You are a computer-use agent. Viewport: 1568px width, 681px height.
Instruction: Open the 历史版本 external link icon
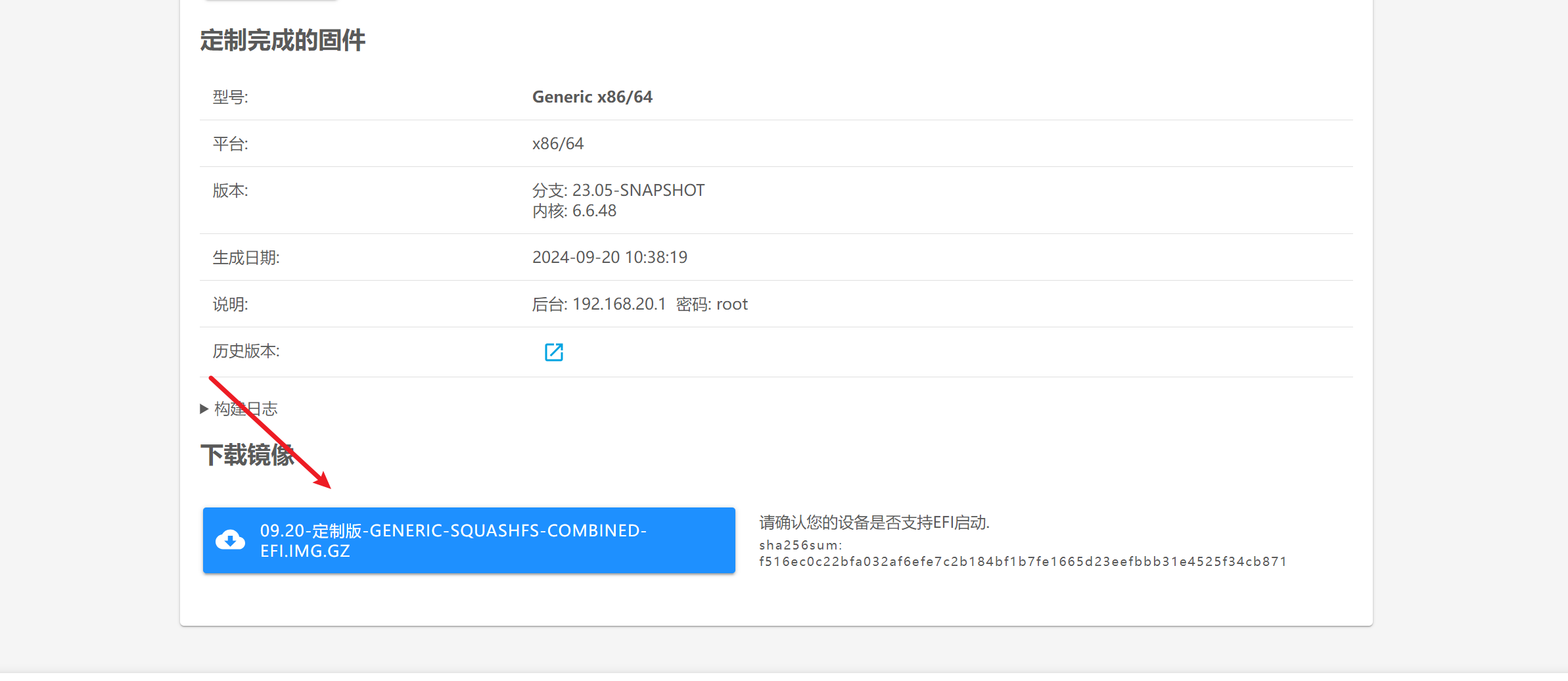pyautogui.click(x=553, y=352)
